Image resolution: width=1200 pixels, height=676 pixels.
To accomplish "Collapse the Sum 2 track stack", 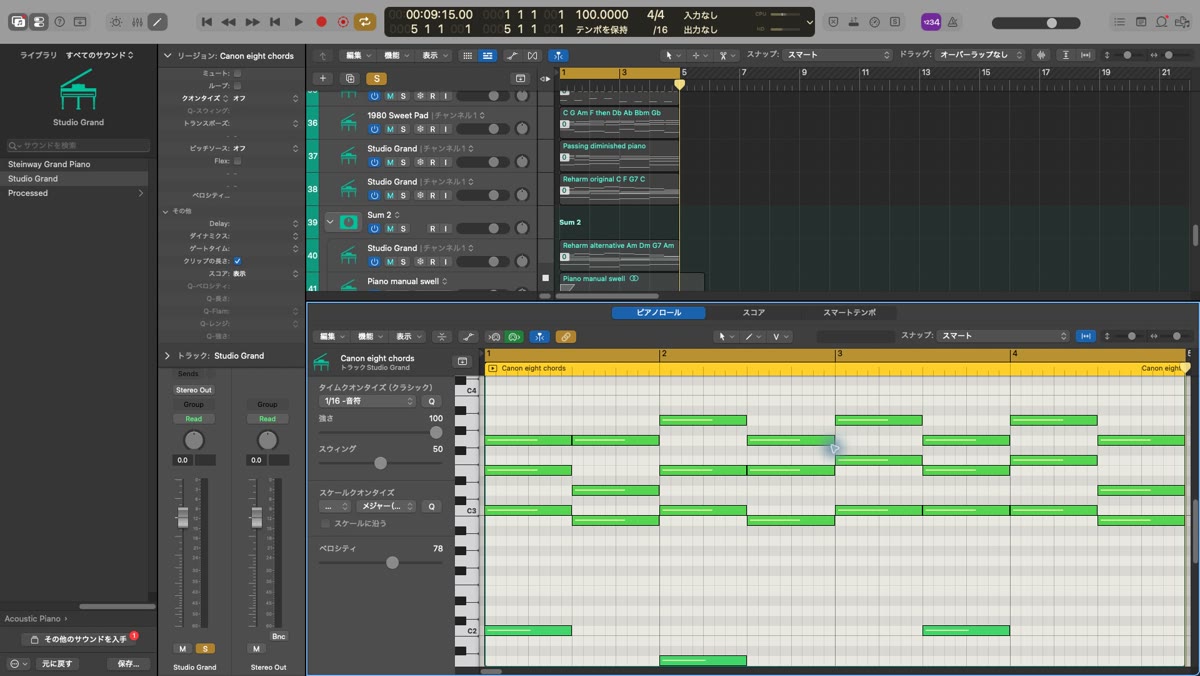I will (330, 221).
